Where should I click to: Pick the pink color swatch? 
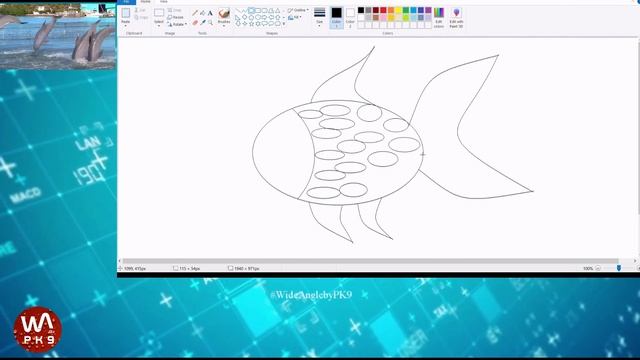[383, 18]
